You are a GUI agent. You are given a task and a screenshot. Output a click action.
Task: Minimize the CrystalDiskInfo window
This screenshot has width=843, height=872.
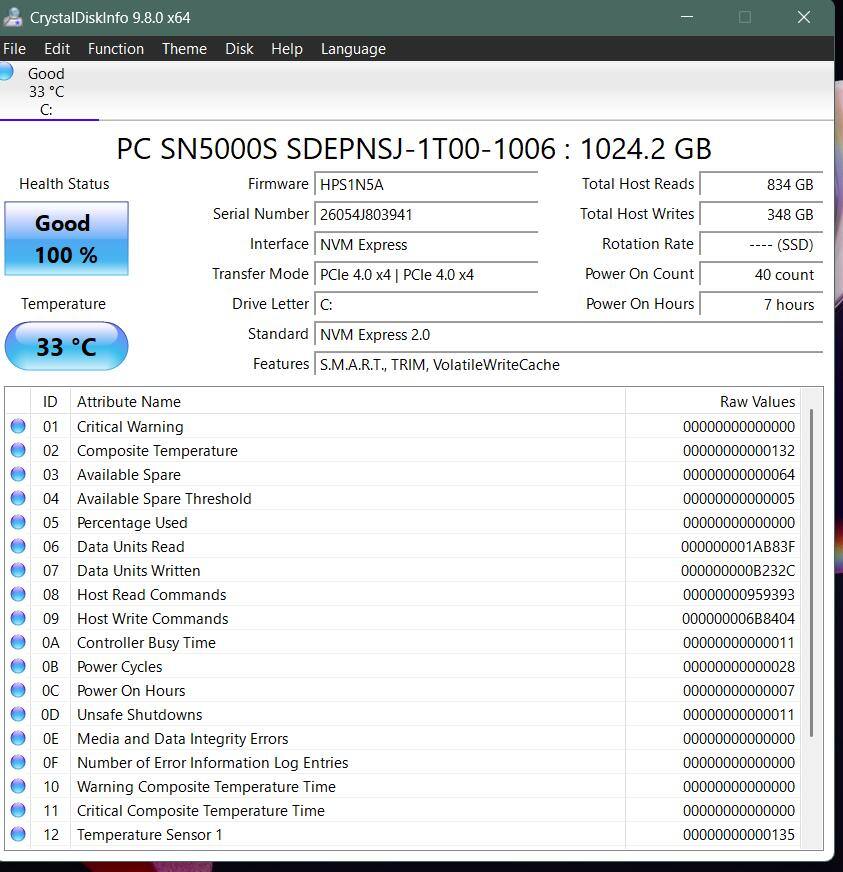[x=687, y=17]
